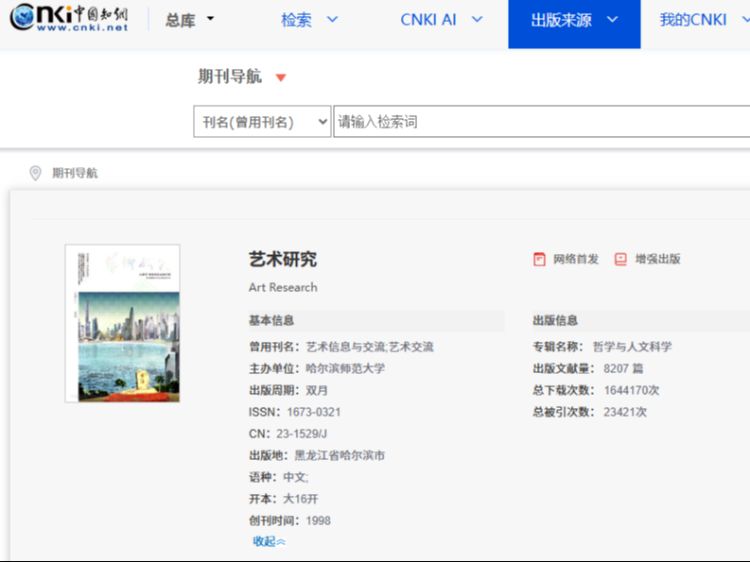Click 总被引次数 value 23421次
The image size is (750, 562).
(x=625, y=412)
